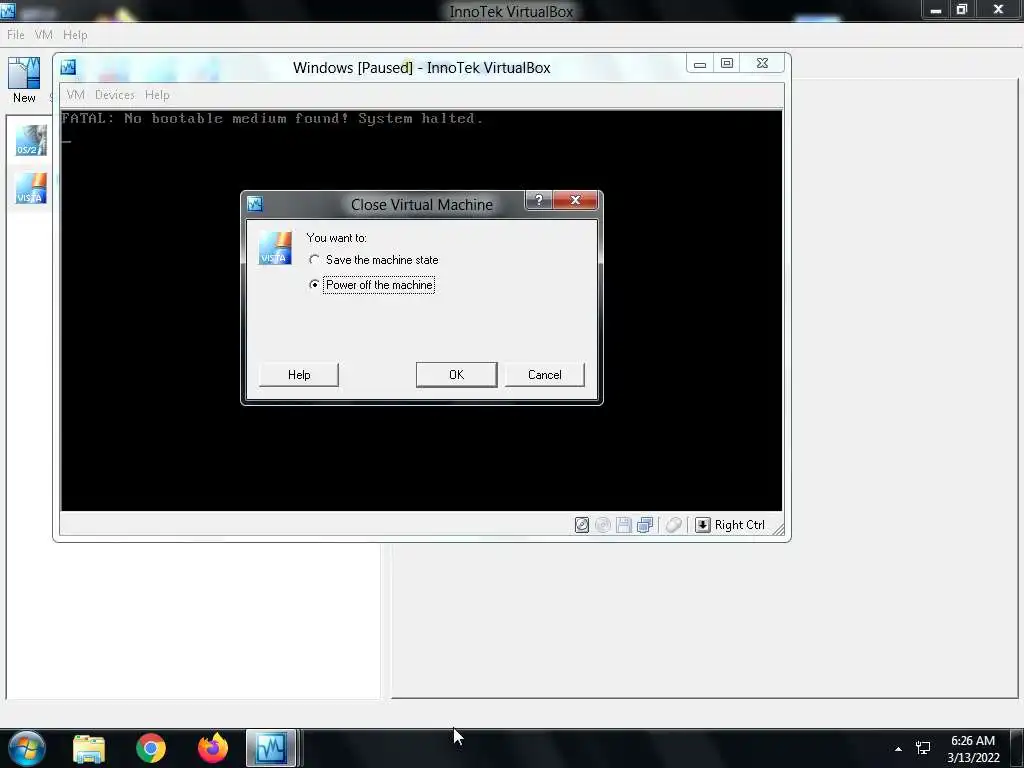This screenshot has height=768, width=1024.
Task: Minimize the Windows [Paused] VM window
Action: 700,63
